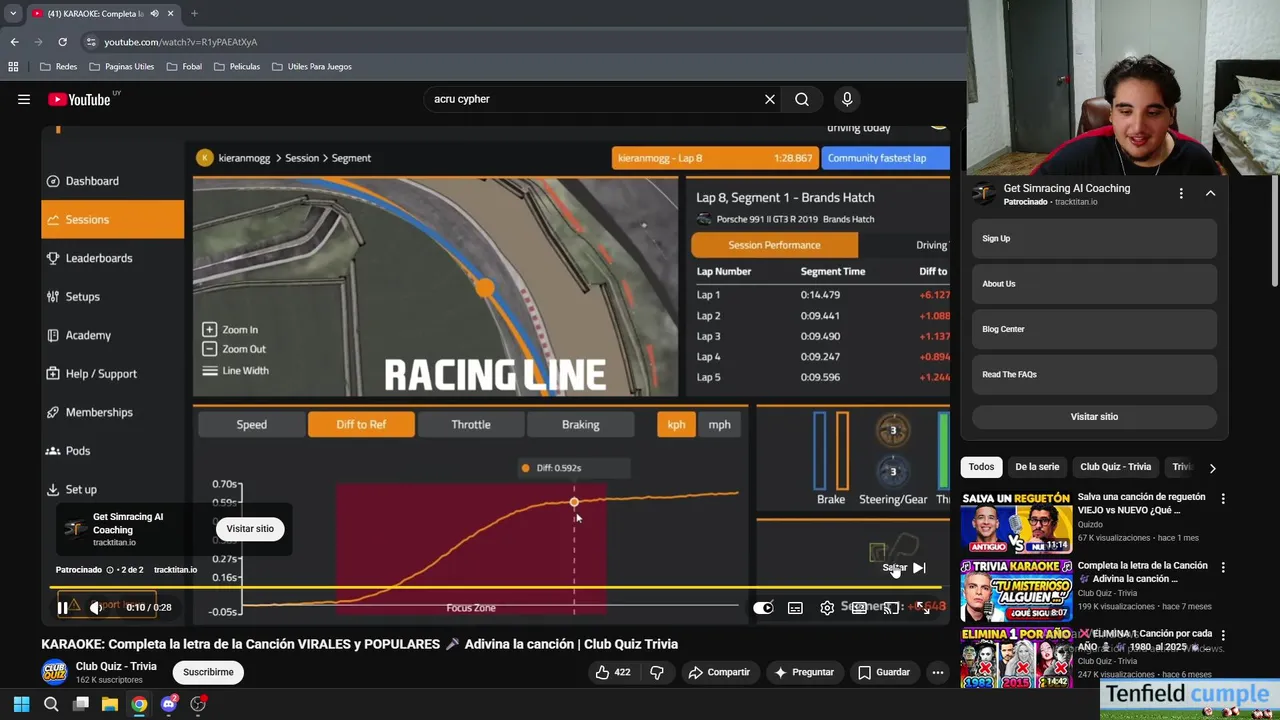Open the About Us ad link
Screen dimensions: 1280x720
(1094, 284)
